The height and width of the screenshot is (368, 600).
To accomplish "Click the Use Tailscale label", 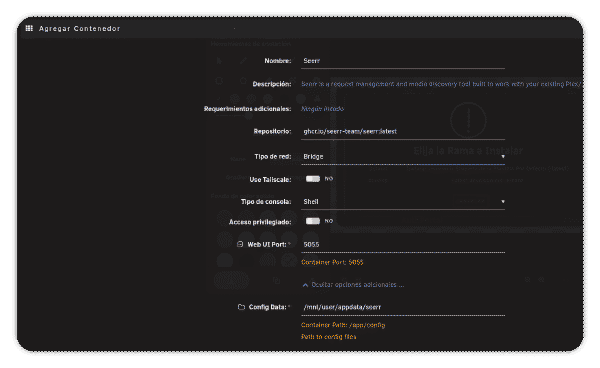I will (x=271, y=179).
